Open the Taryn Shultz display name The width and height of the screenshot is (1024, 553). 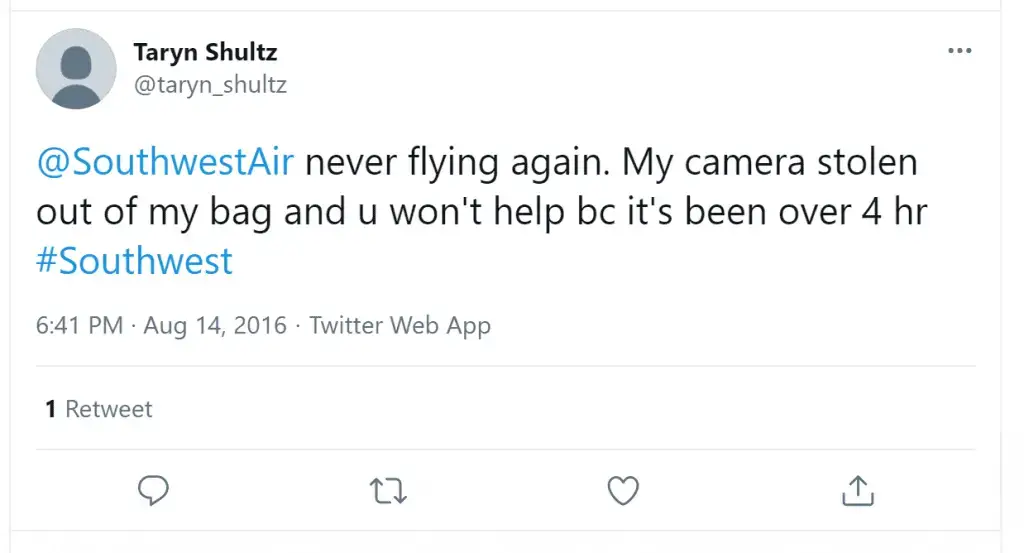click(x=205, y=52)
